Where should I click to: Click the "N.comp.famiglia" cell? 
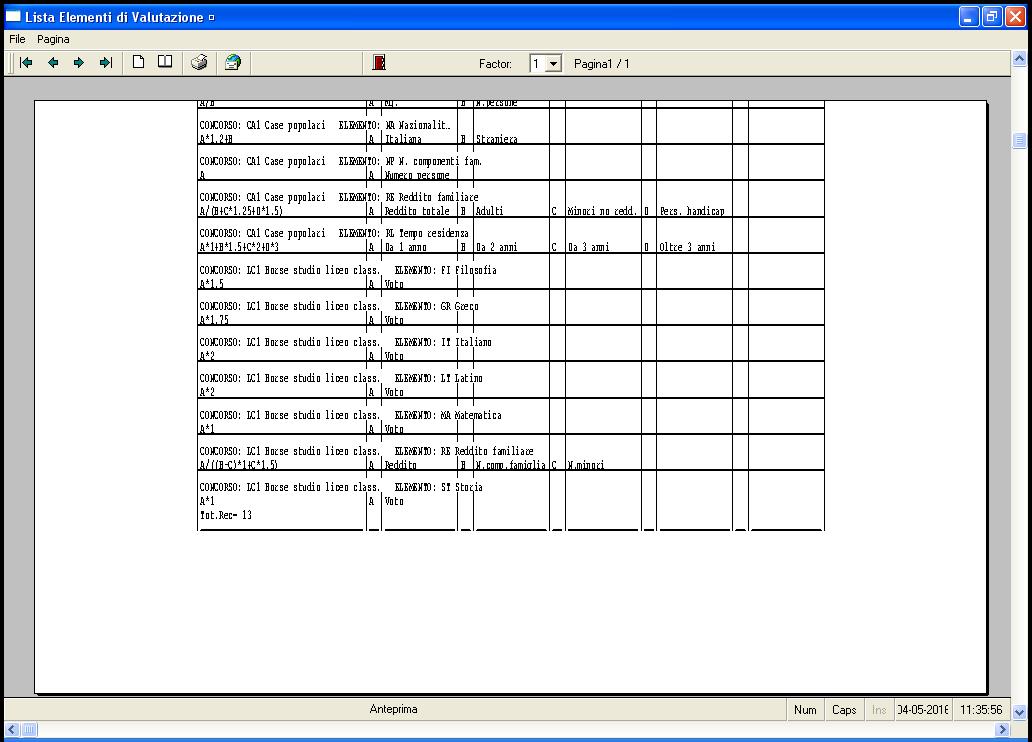[x=511, y=465]
